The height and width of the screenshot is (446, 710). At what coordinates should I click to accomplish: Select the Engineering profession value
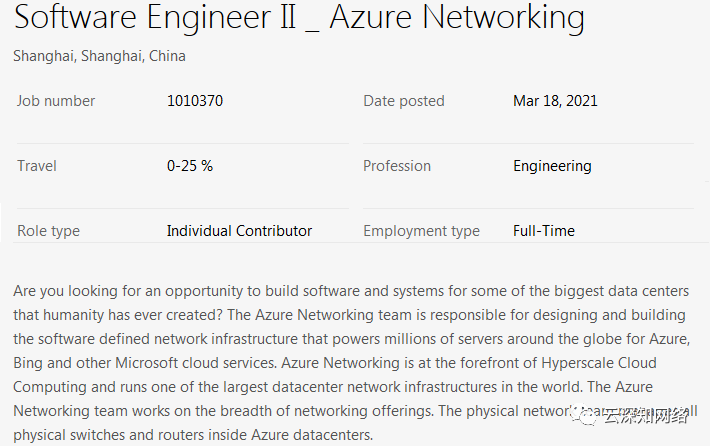[552, 166]
